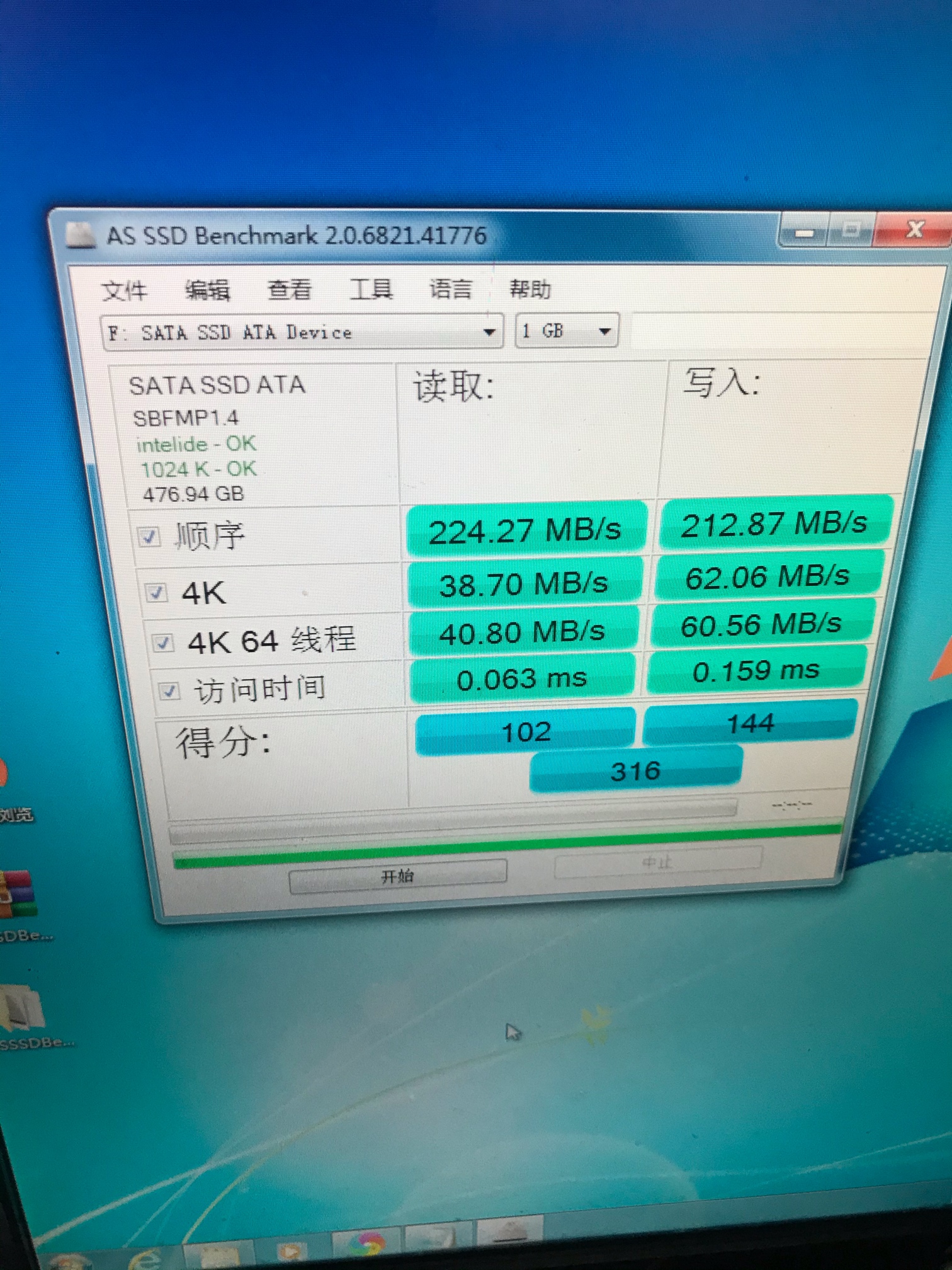The image size is (952, 1270).
Task: Toggle the 访问时间 access time checkbox
Action: click(169, 691)
